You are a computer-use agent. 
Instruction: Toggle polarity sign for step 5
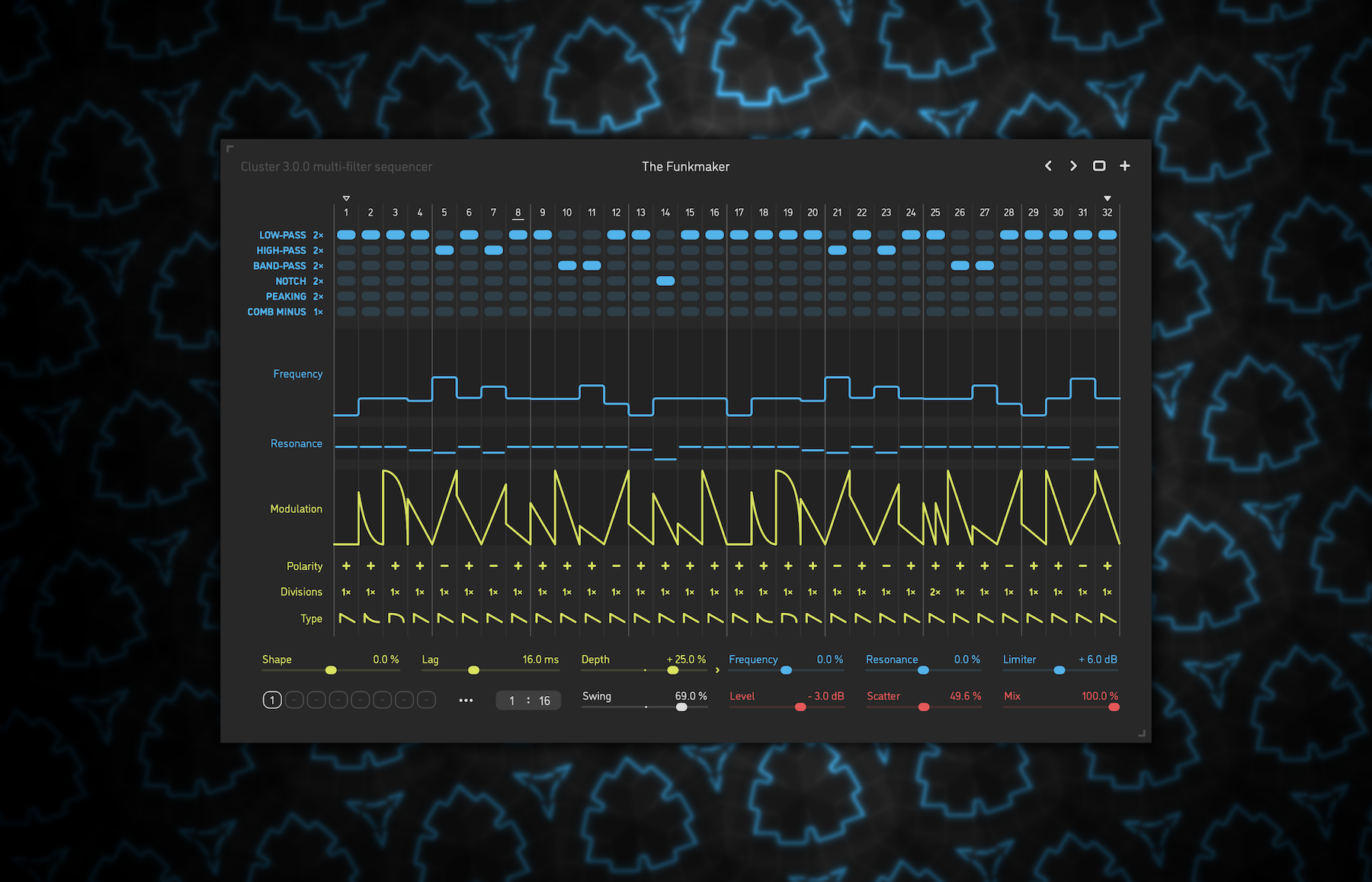pos(444,566)
